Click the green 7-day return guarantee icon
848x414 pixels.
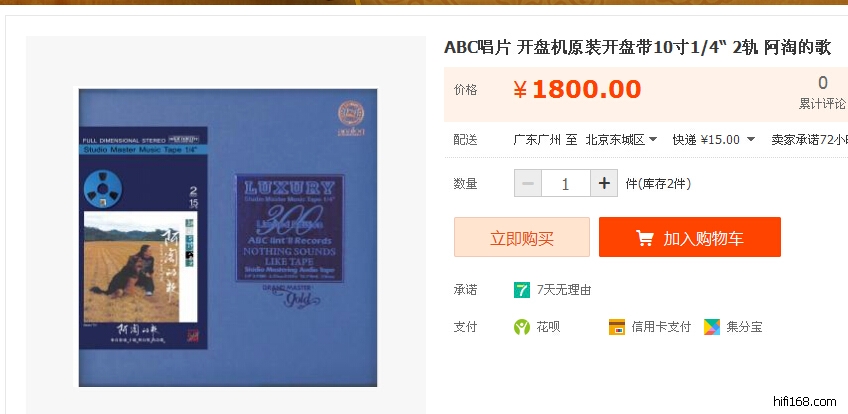(x=522, y=290)
